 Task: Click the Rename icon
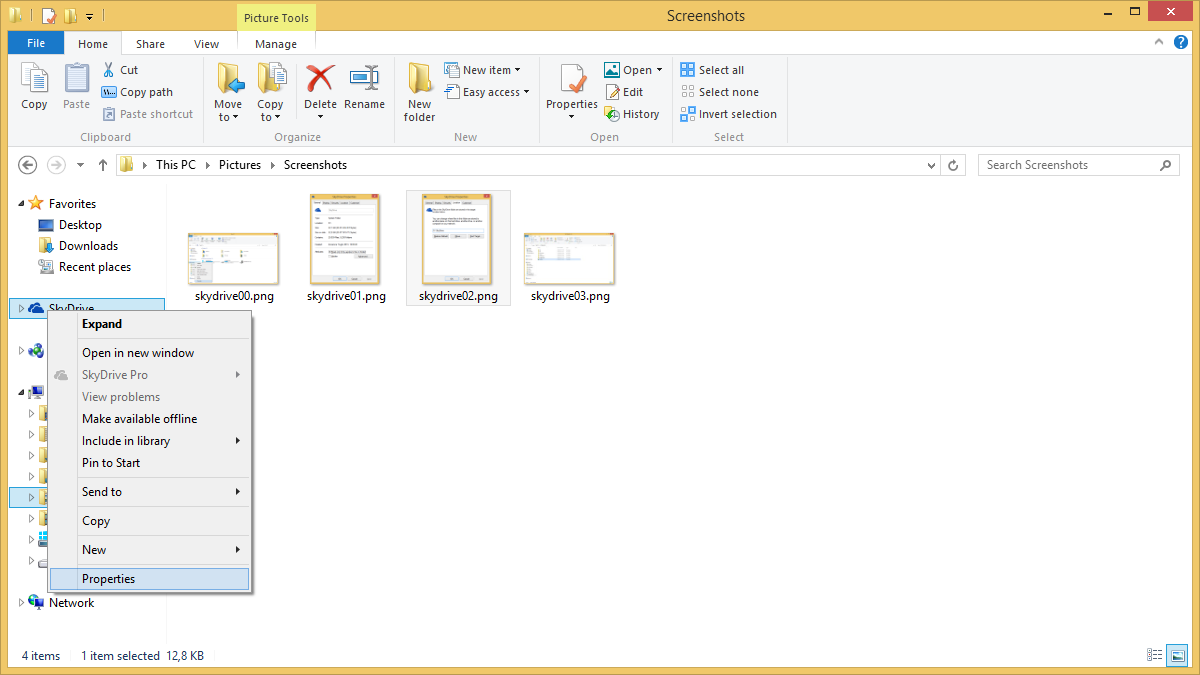point(364,78)
